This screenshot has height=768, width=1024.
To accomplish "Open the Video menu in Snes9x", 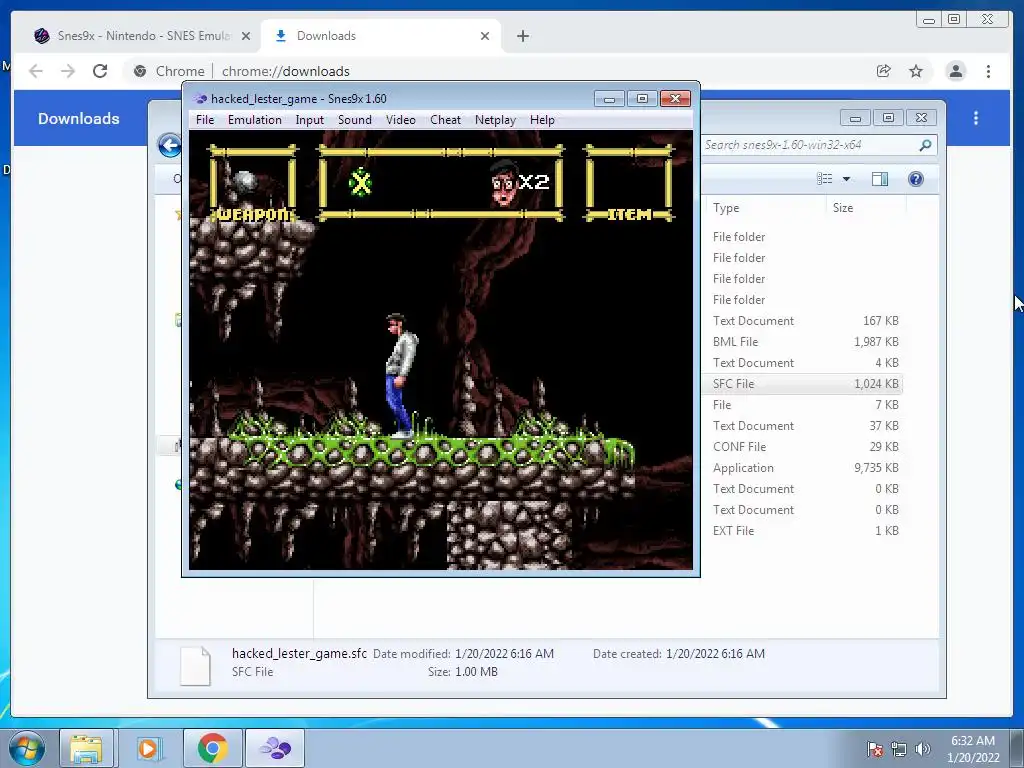I will coord(400,120).
